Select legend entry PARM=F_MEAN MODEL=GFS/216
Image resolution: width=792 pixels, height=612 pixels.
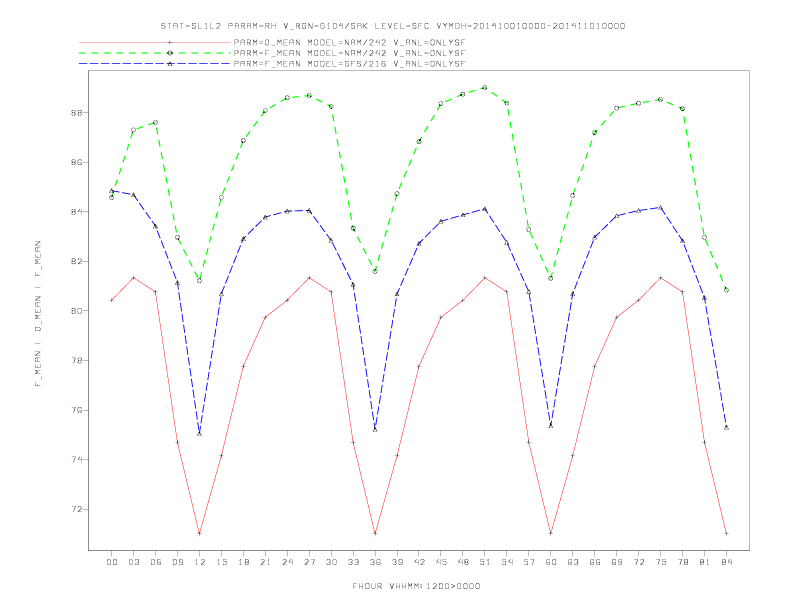pyautogui.click(x=349, y=64)
